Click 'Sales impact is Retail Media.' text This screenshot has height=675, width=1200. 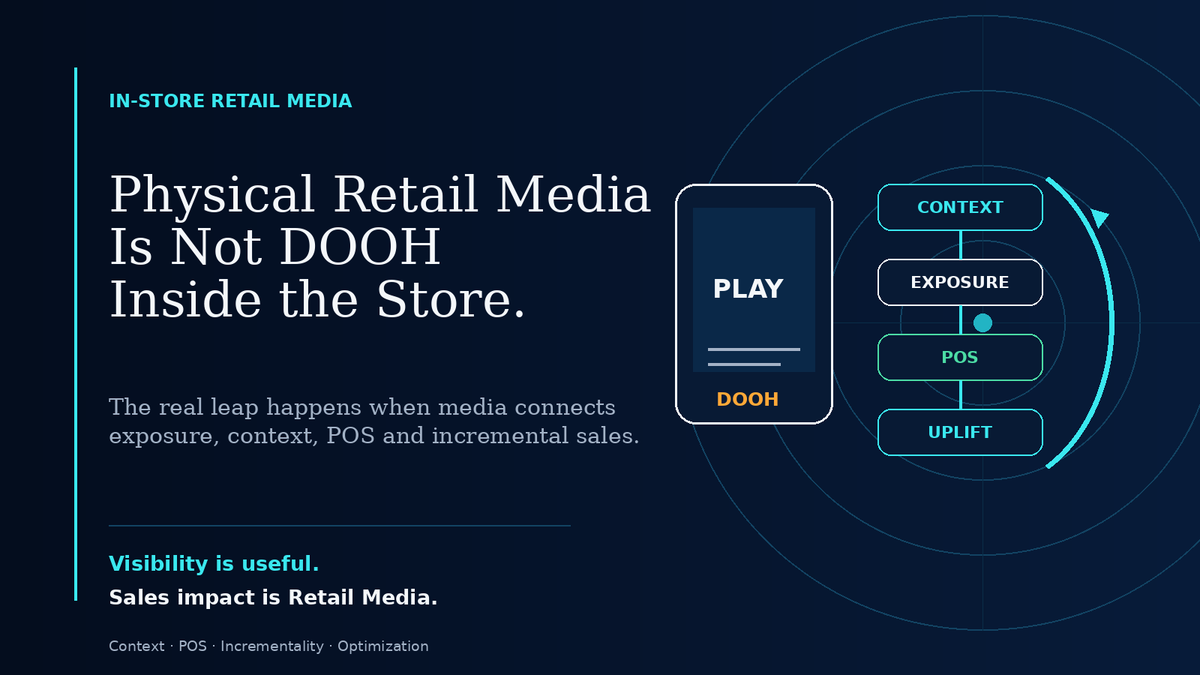[x=273, y=598]
